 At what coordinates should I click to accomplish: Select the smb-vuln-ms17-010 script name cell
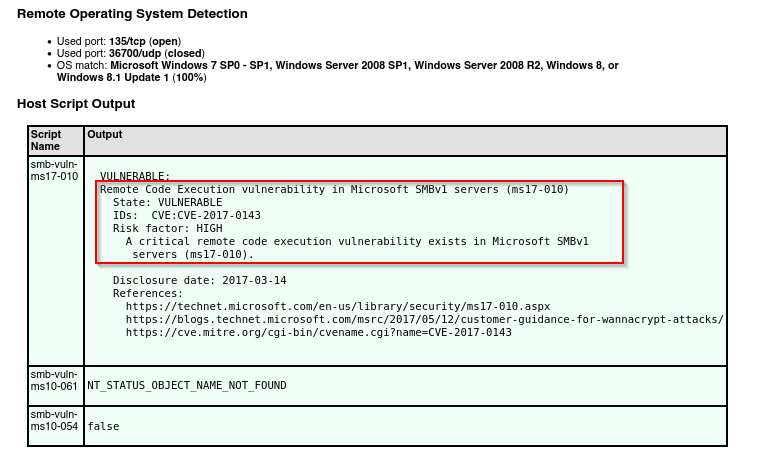pos(55,261)
